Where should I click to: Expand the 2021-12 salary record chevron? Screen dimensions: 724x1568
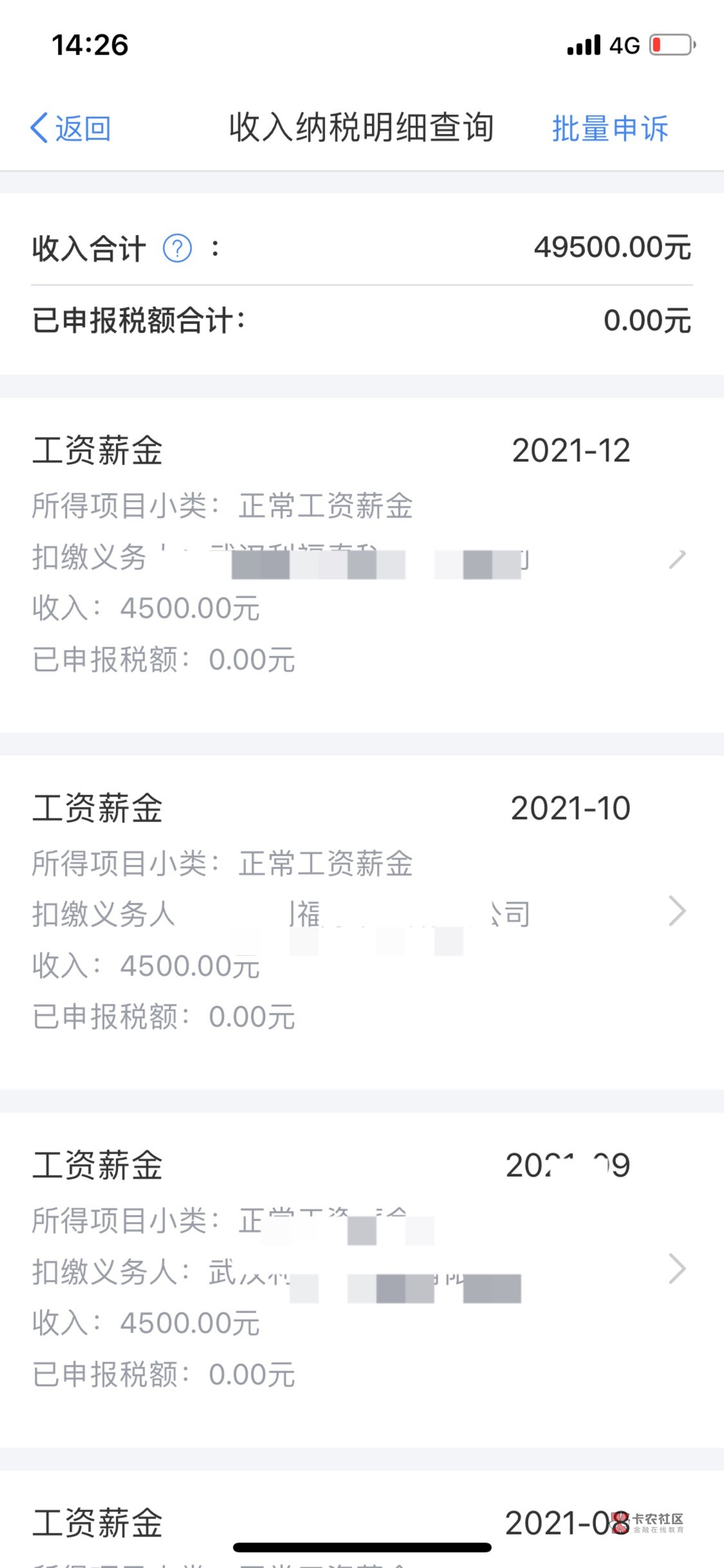(677, 558)
